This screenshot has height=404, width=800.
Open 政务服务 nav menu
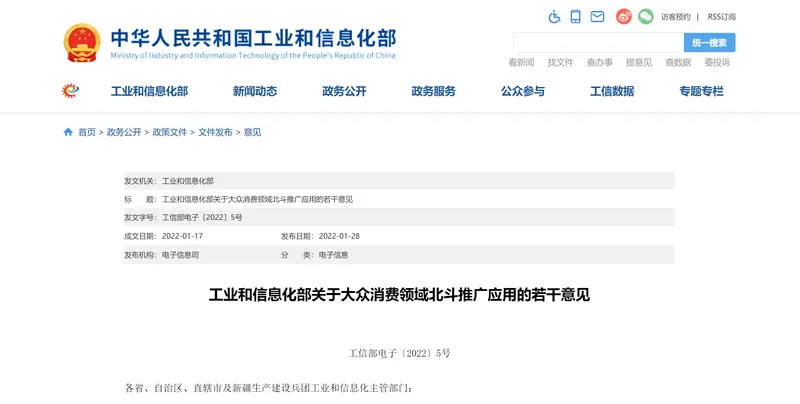click(x=434, y=91)
